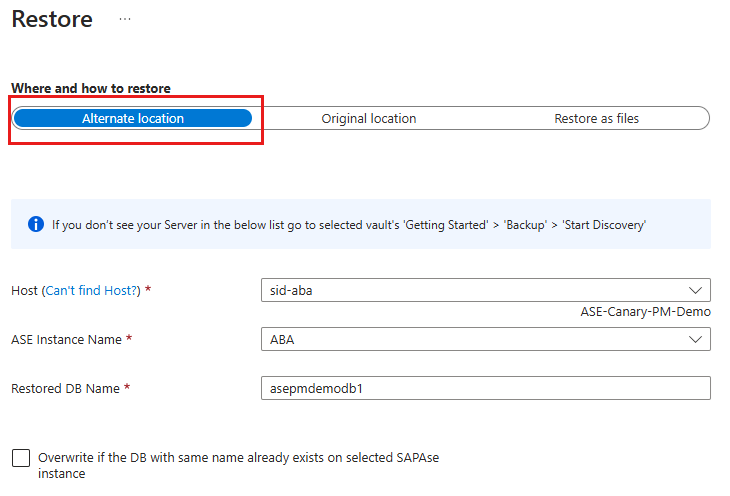Click the Restored DB Name label

pyautogui.click(x=66, y=388)
